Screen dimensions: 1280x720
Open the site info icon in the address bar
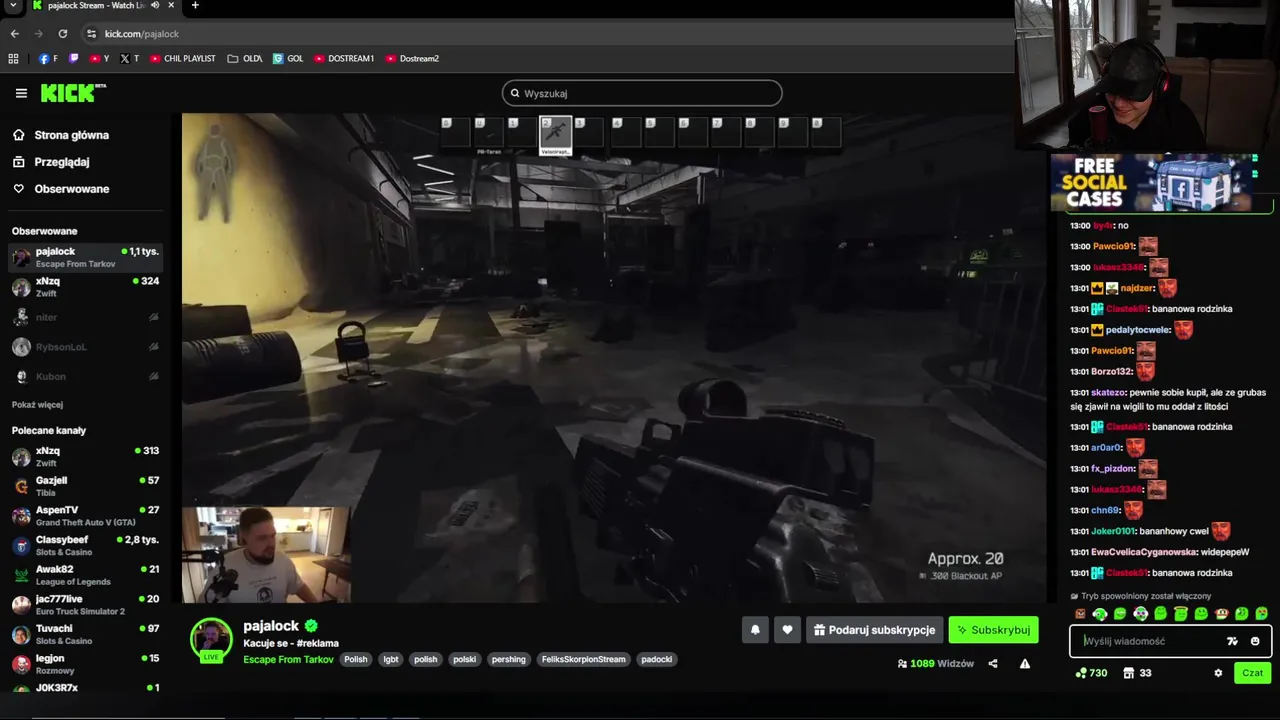point(91,34)
